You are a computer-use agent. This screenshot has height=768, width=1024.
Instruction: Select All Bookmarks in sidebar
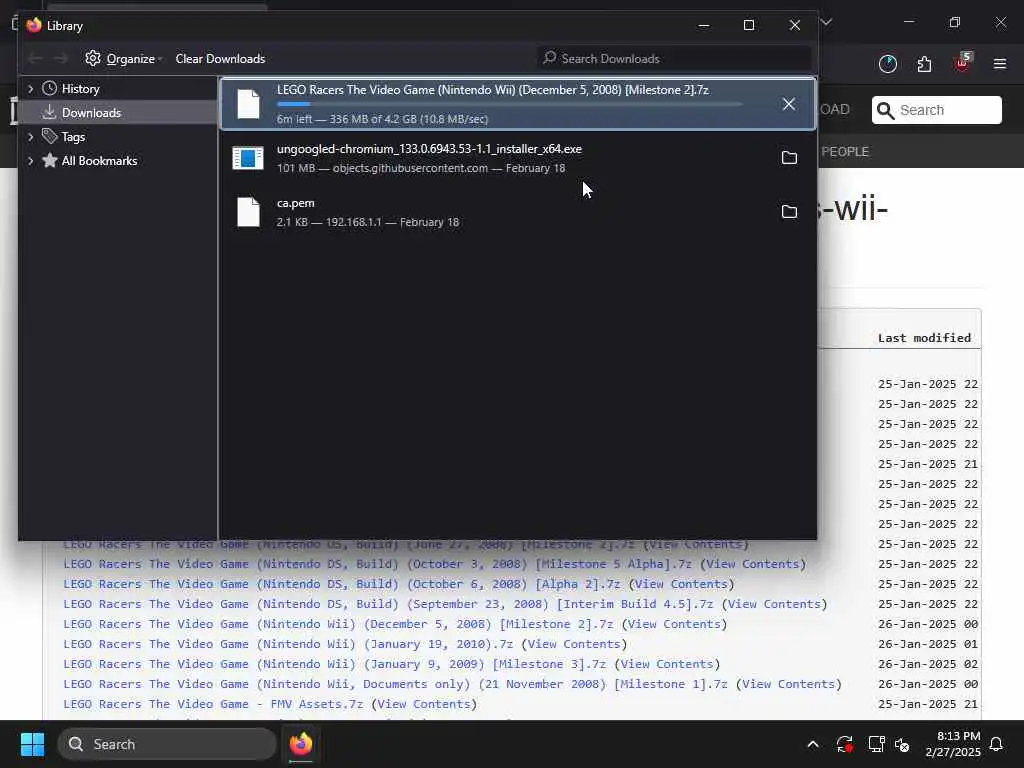point(99,161)
